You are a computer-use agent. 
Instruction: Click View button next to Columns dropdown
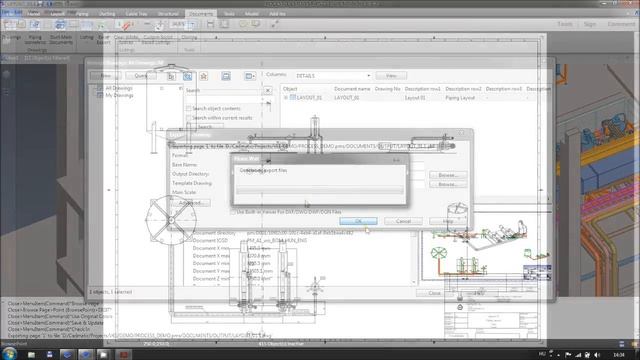point(391,76)
